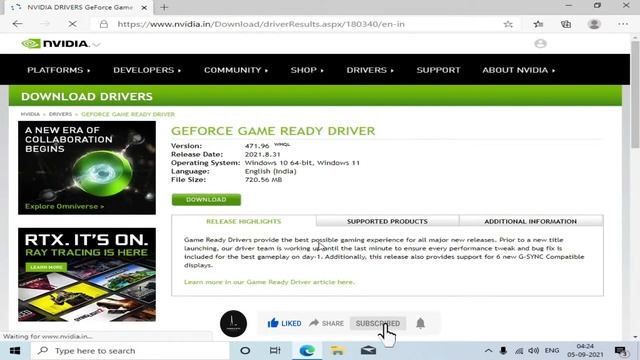This screenshot has width=640, height=360.
Task: Click the microphone tray icon
Action: click(503, 351)
